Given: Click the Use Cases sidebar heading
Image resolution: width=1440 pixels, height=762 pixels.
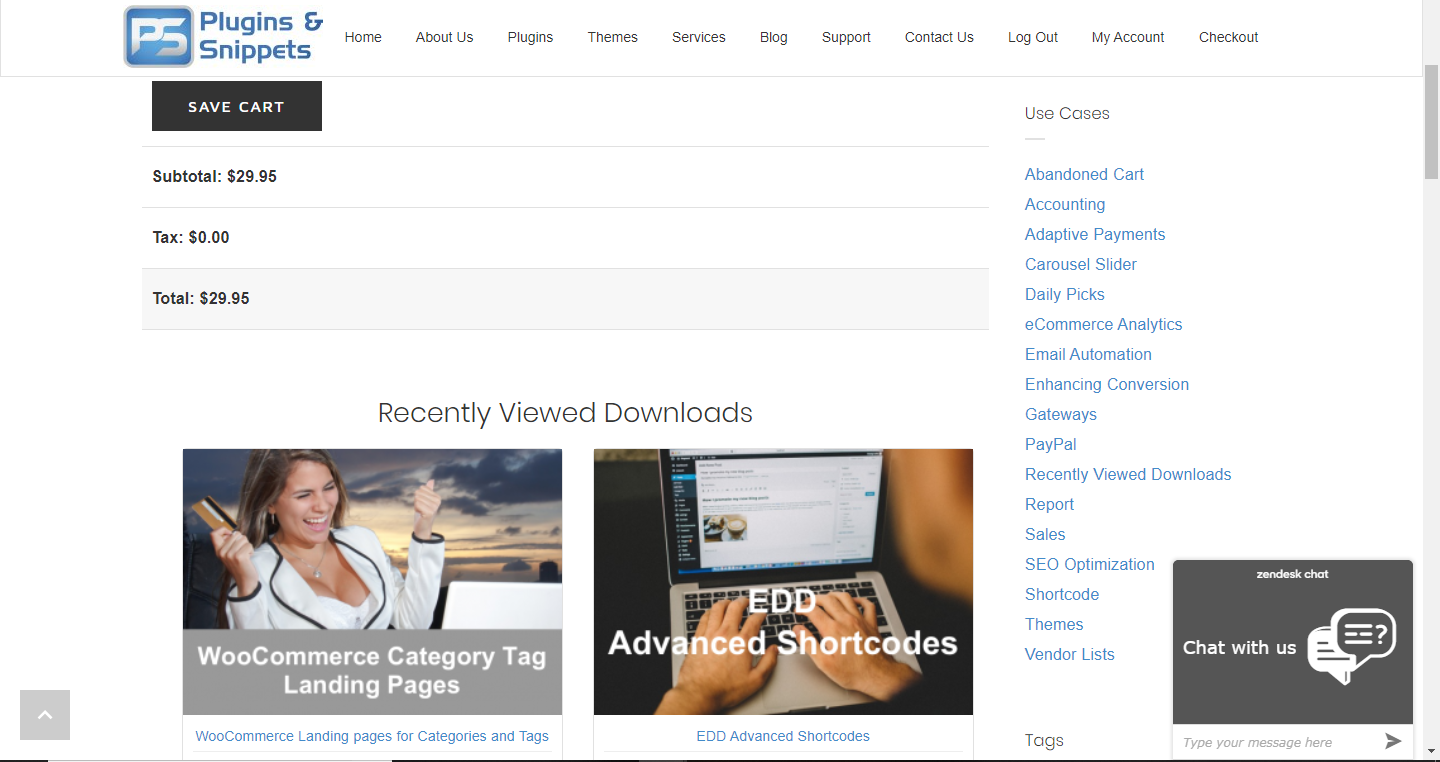Looking at the screenshot, I should (1067, 113).
